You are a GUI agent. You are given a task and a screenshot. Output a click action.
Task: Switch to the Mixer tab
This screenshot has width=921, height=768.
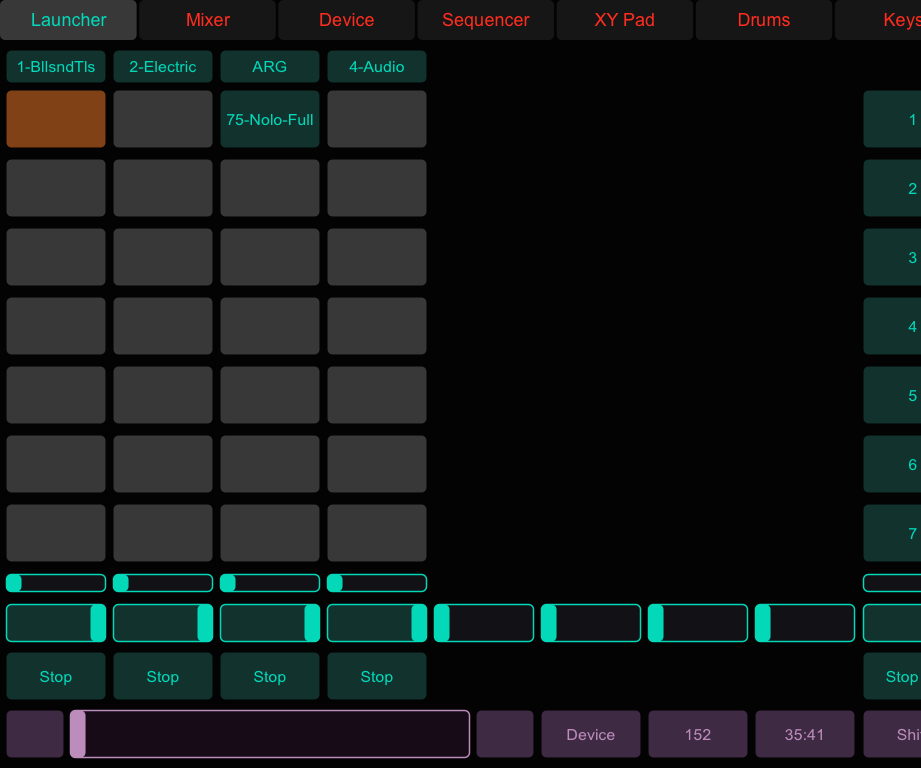[207, 19]
